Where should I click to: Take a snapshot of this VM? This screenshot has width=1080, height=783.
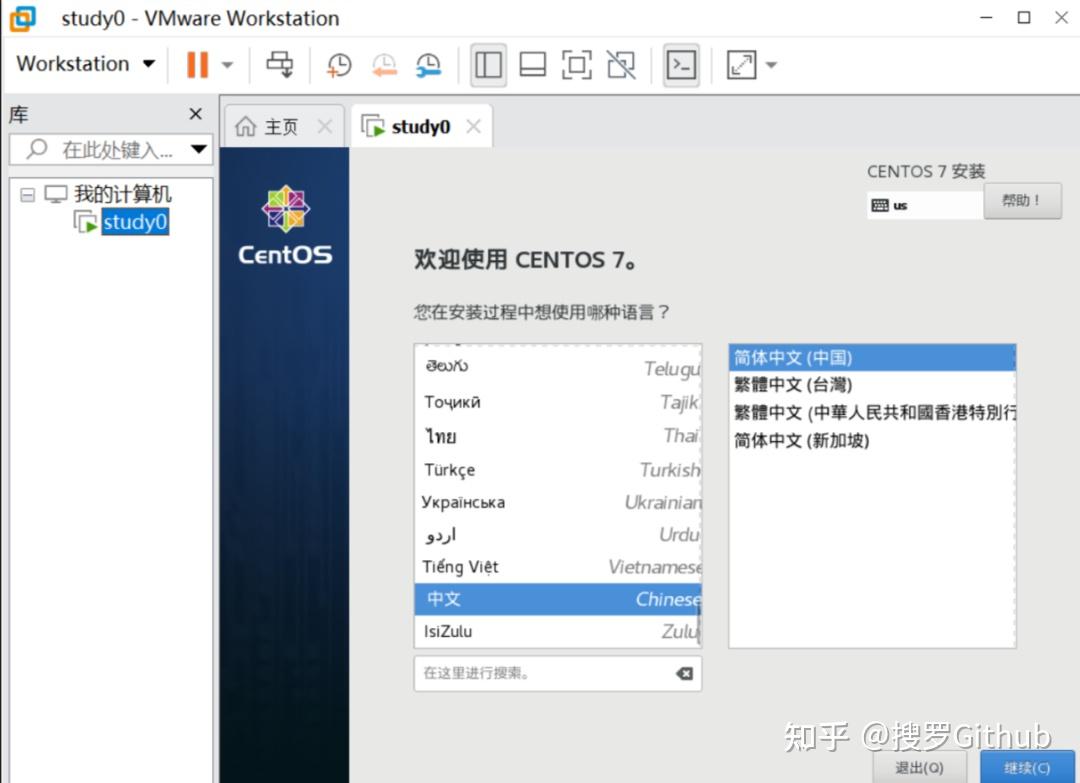pos(339,65)
